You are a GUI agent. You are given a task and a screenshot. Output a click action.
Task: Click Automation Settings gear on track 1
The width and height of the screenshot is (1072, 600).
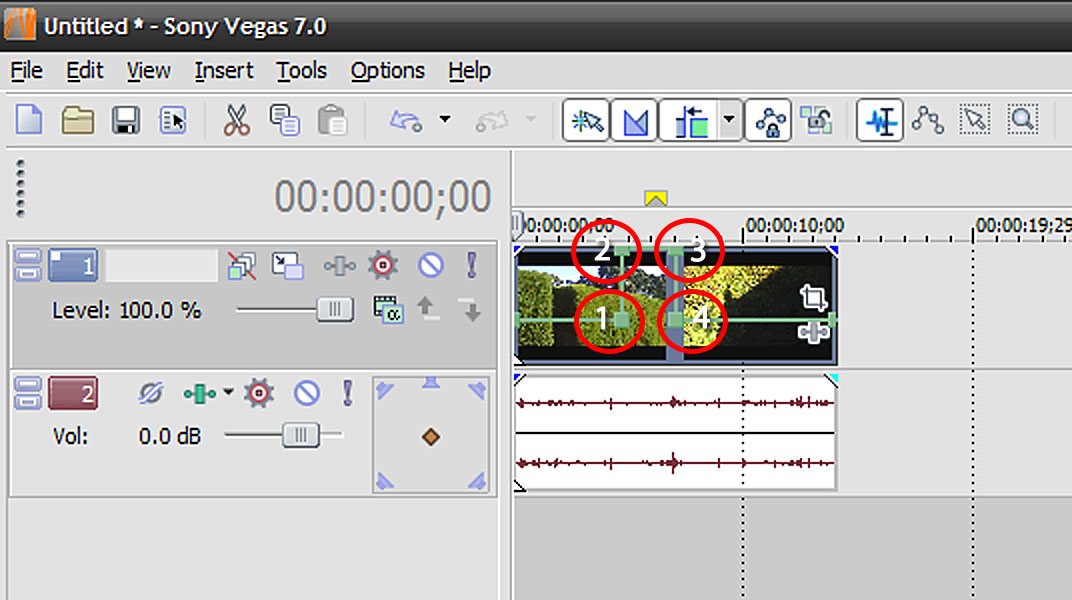[383, 265]
